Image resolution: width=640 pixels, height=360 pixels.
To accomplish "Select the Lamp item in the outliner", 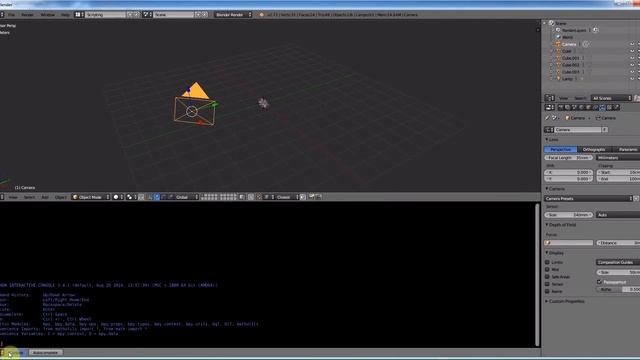I will click(567, 78).
